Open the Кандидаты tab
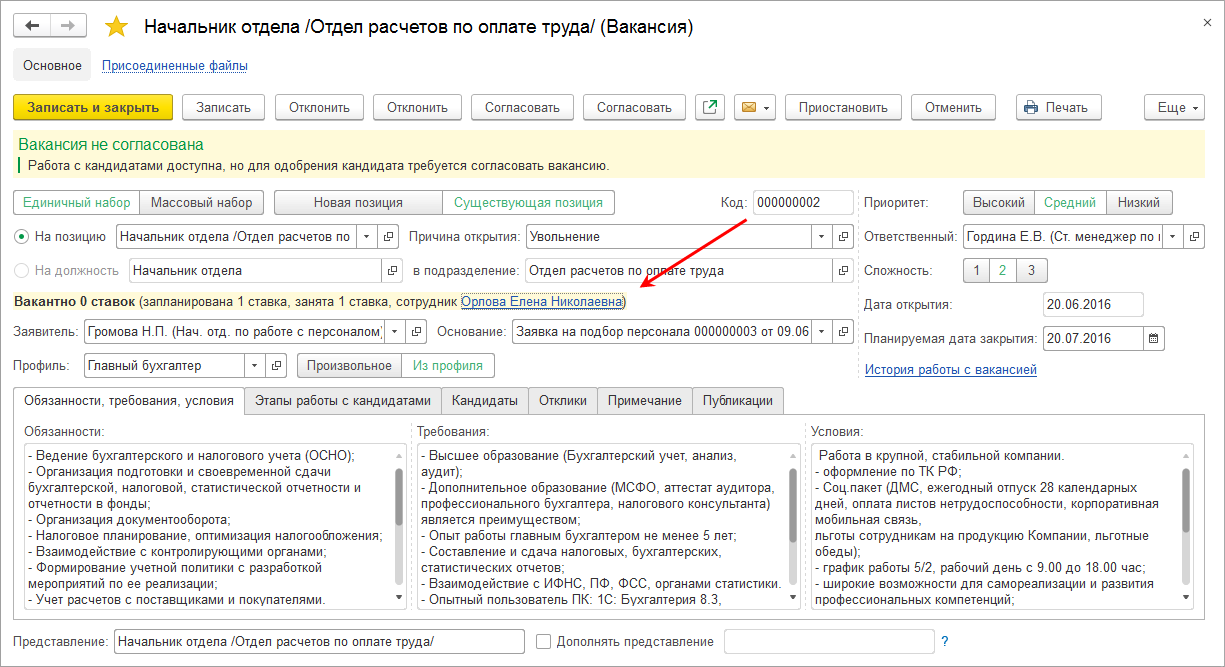The height and width of the screenshot is (667, 1225). [x=485, y=400]
